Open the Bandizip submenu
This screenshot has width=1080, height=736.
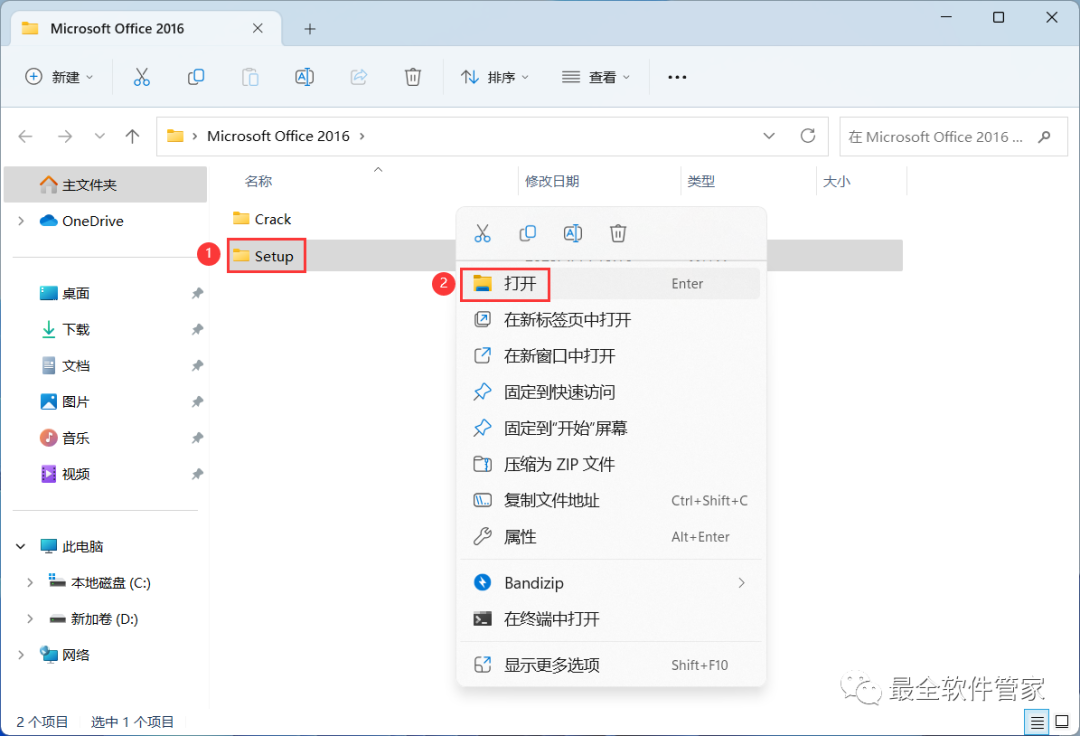pyautogui.click(x=610, y=582)
